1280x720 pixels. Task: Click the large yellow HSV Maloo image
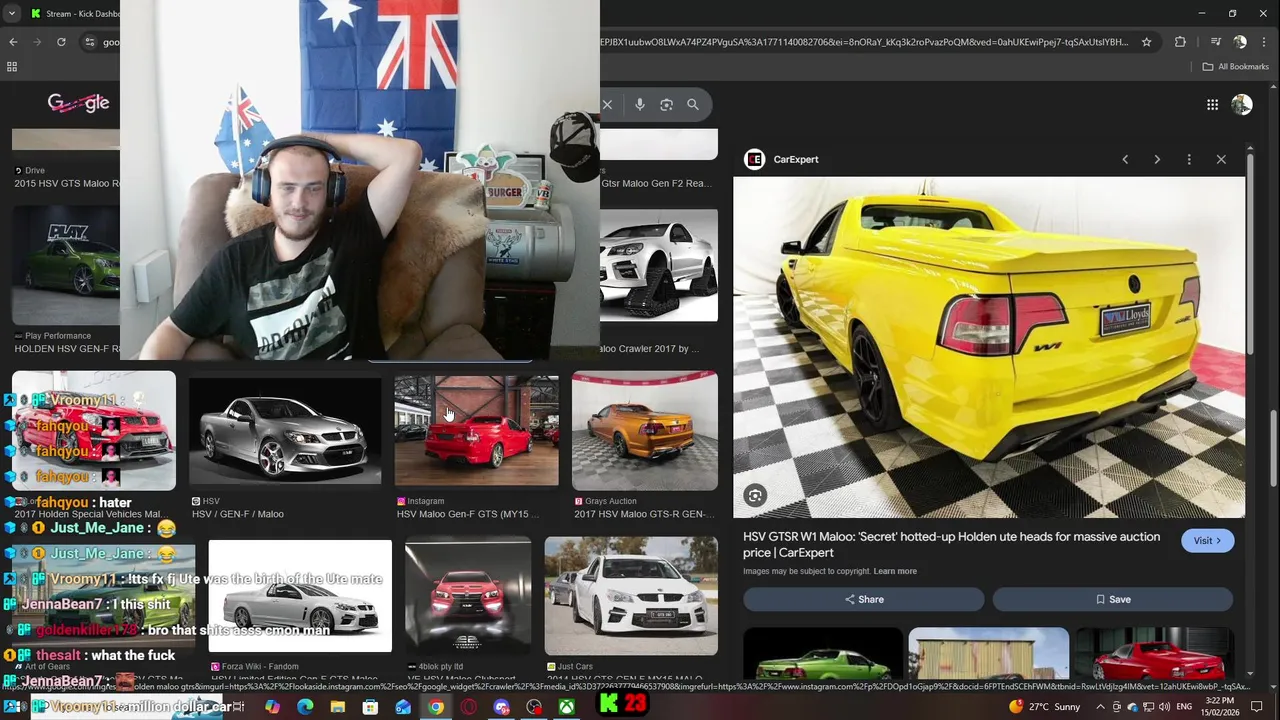[989, 348]
